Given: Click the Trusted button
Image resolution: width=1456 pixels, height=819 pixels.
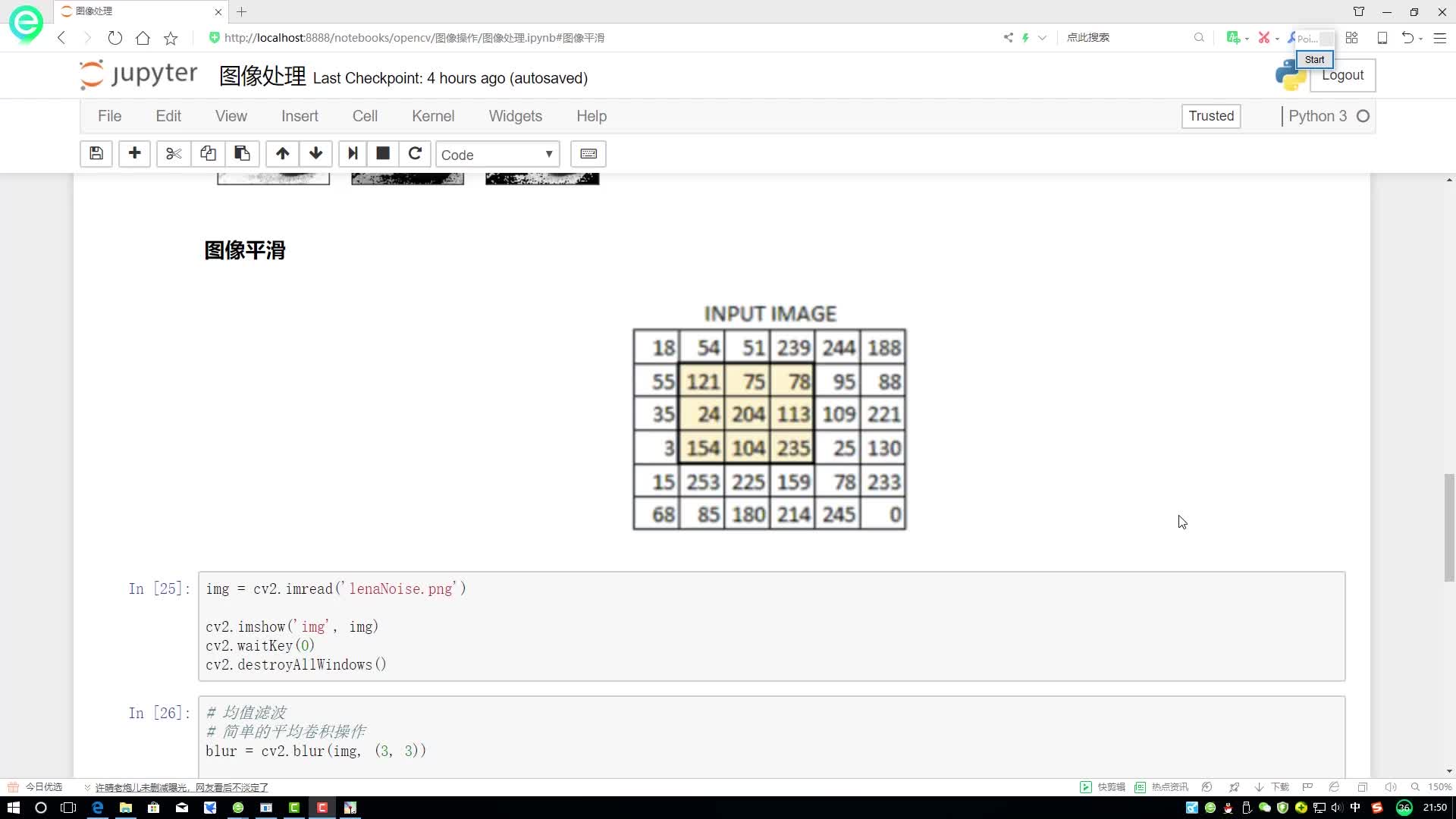Looking at the screenshot, I should coord(1211,116).
